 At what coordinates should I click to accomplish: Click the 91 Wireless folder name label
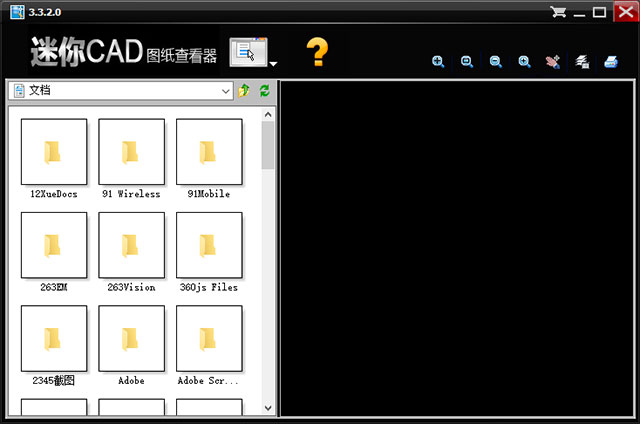pyautogui.click(x=131, y=194)
